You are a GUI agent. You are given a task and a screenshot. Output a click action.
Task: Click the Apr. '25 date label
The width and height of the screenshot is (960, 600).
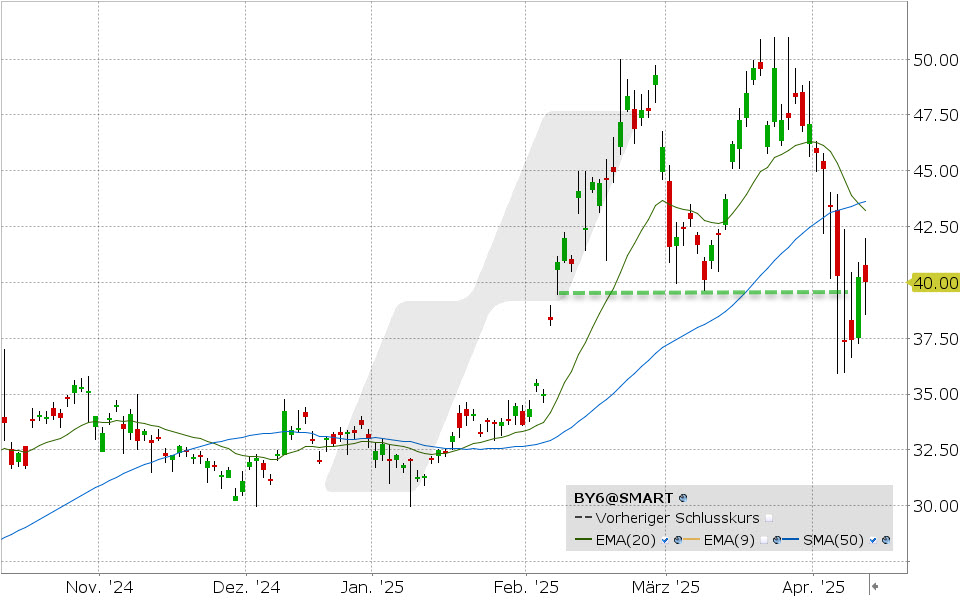pyautogui.click(x=813, y=588)
